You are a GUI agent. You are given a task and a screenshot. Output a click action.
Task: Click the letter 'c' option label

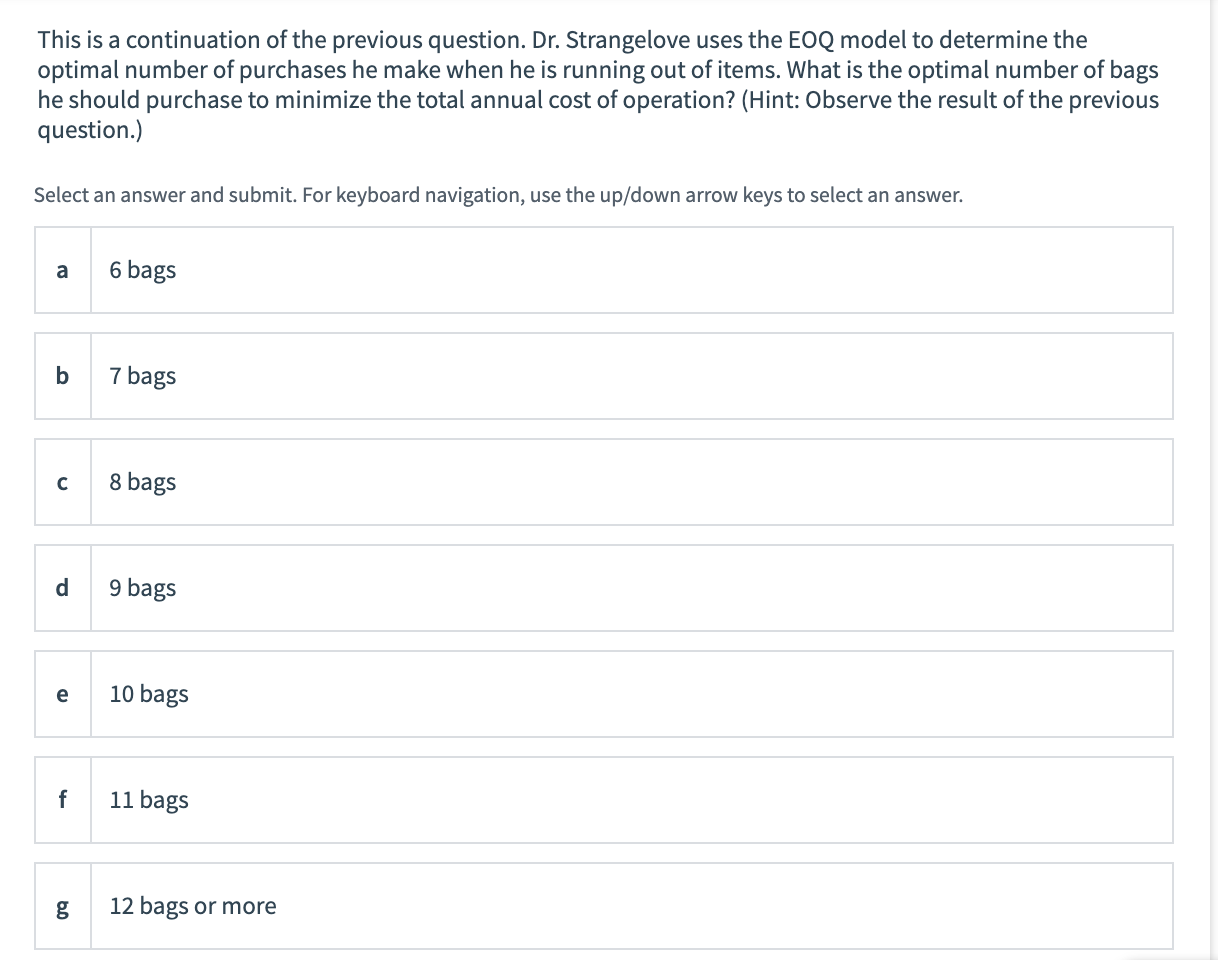(63, 482)
